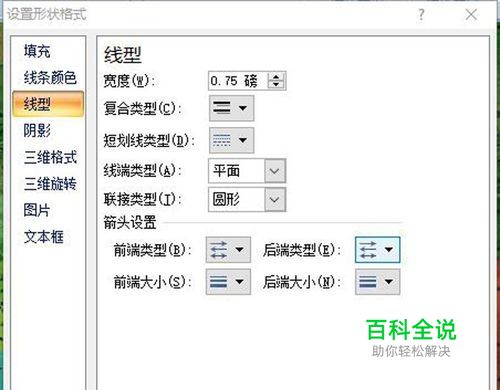Decrease line width with the down spinner arrow
Screen dimensions: 500x390
(276, 85)
